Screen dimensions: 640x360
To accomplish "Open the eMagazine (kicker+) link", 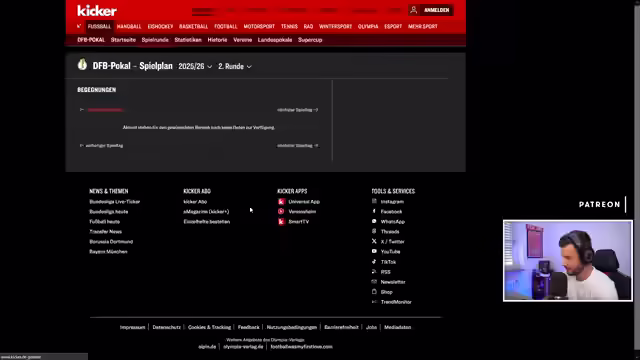I will pyautogui.click(x=206, y=211).
